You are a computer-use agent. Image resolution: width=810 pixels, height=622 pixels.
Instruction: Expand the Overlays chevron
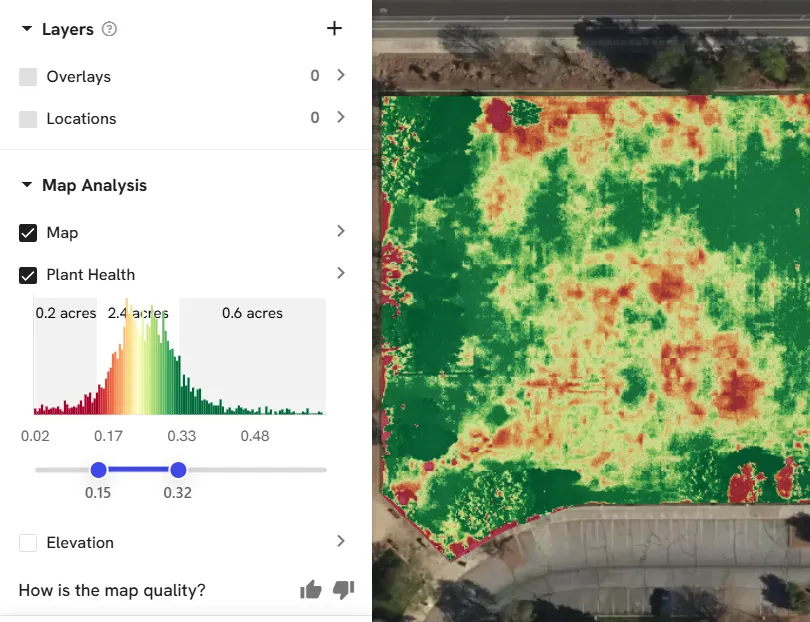[340, 75]
